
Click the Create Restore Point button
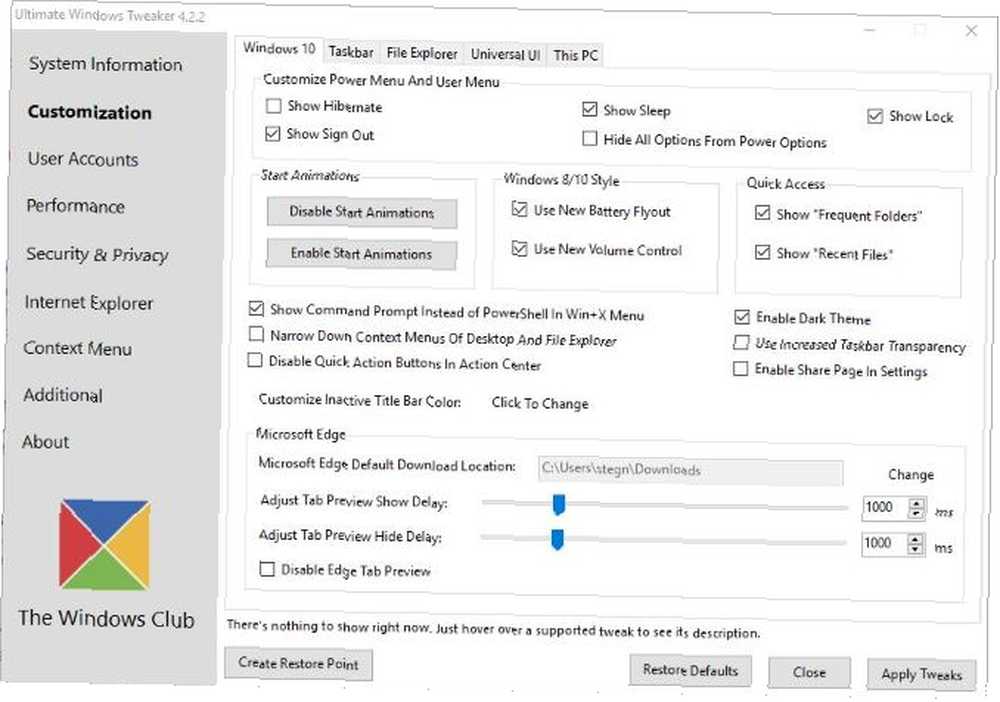298,664
